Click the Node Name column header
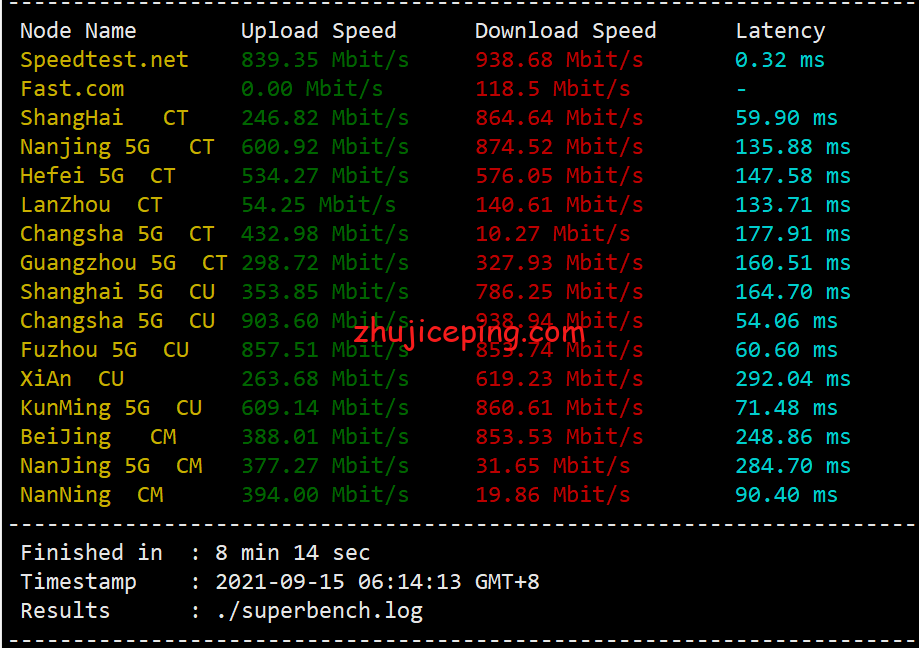 pyautogui.click(x=78, y=31)
